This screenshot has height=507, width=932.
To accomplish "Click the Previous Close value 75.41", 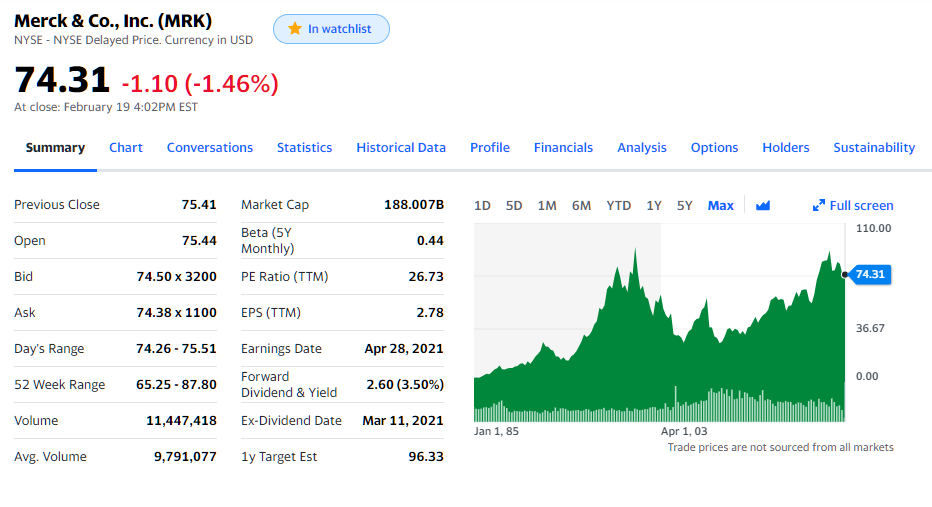I will click(199, 204).
